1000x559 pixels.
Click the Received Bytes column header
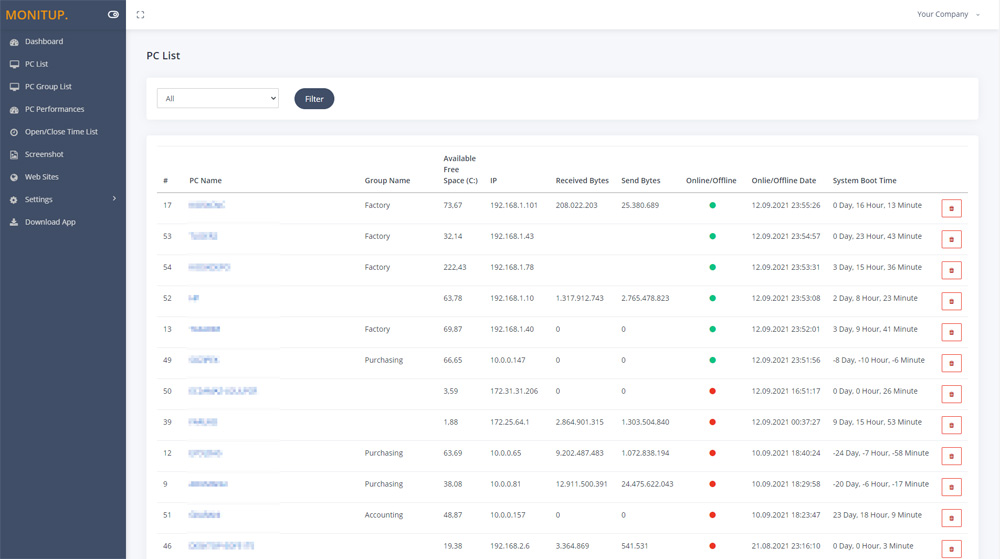point(582,180)
